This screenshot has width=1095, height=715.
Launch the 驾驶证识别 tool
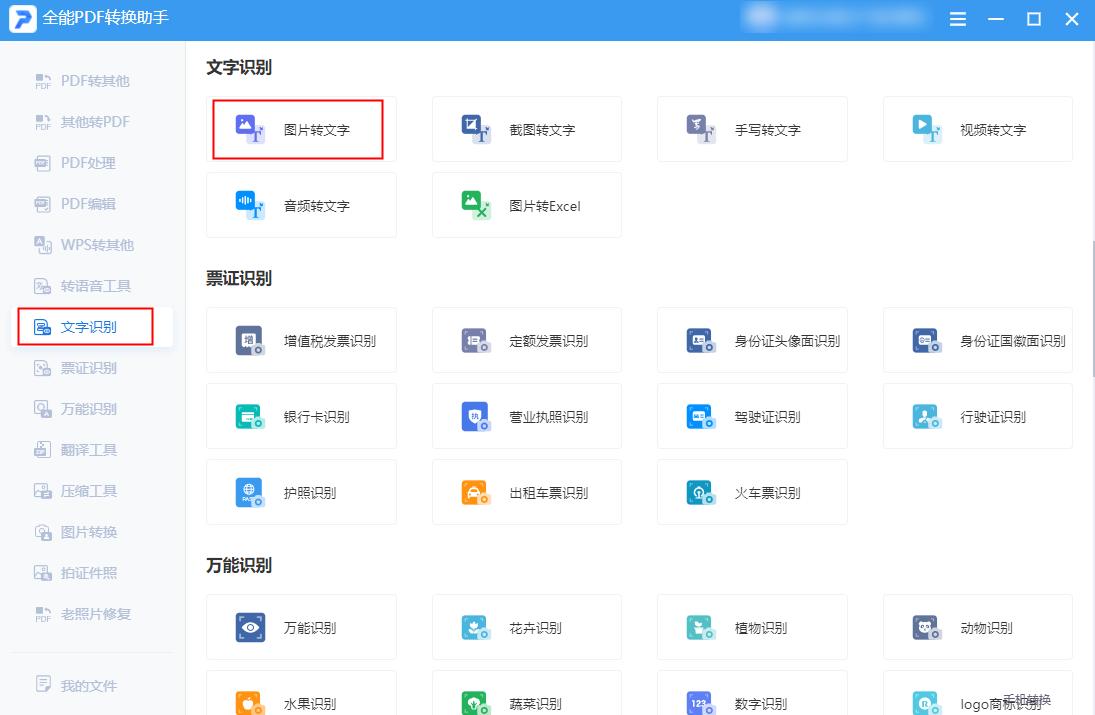pos(752,416)
